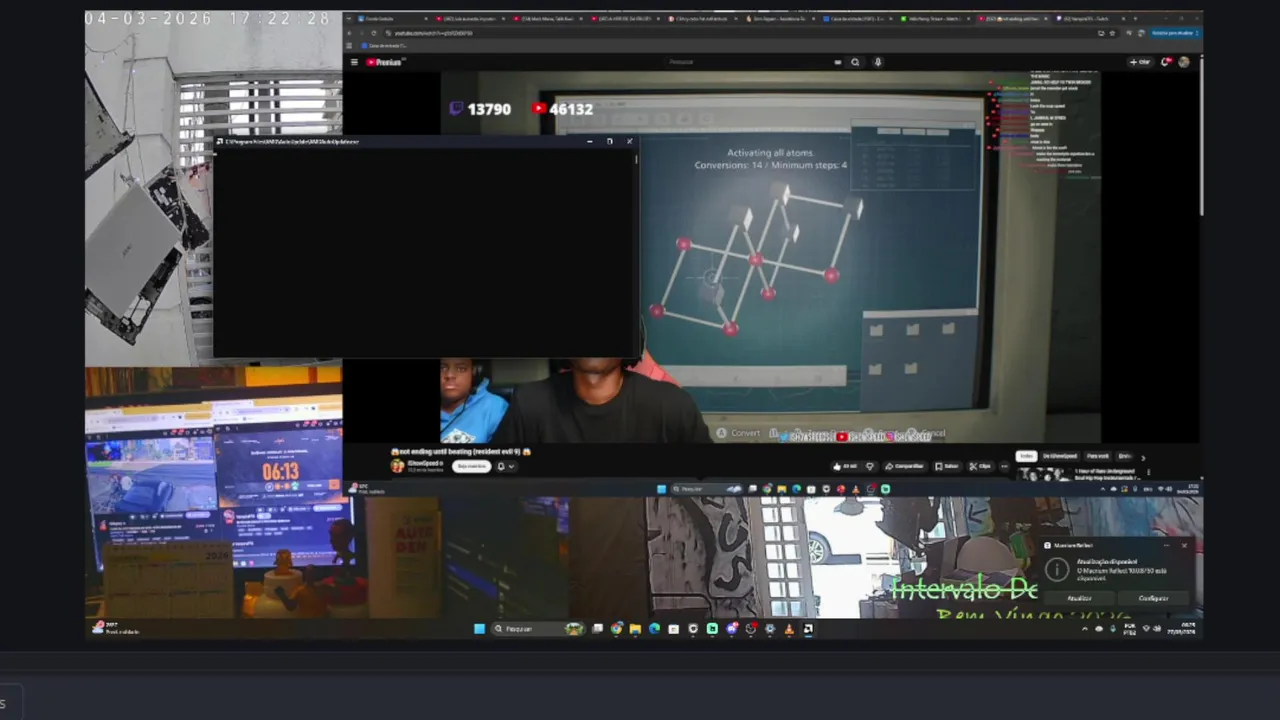Maximize the black console window
The image size is (1280, 720).
610,141
